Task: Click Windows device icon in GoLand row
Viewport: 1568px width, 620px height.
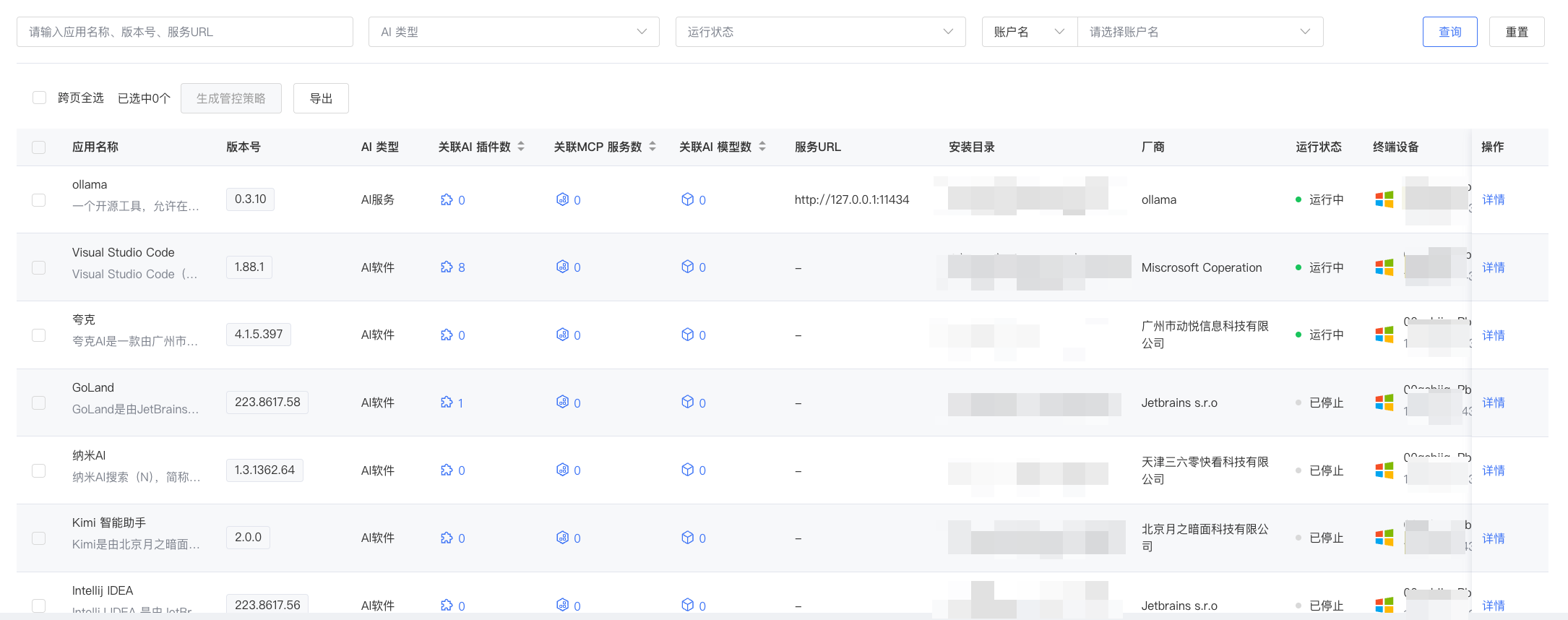Action: [1384, 402]
